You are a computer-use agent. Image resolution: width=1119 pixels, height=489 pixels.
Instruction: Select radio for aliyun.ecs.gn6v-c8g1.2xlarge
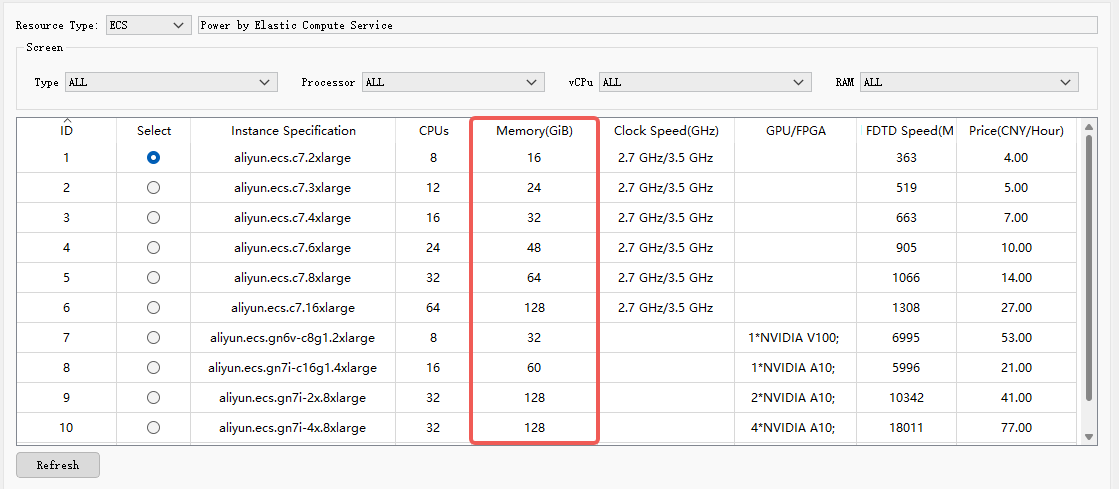coord(153,338)
